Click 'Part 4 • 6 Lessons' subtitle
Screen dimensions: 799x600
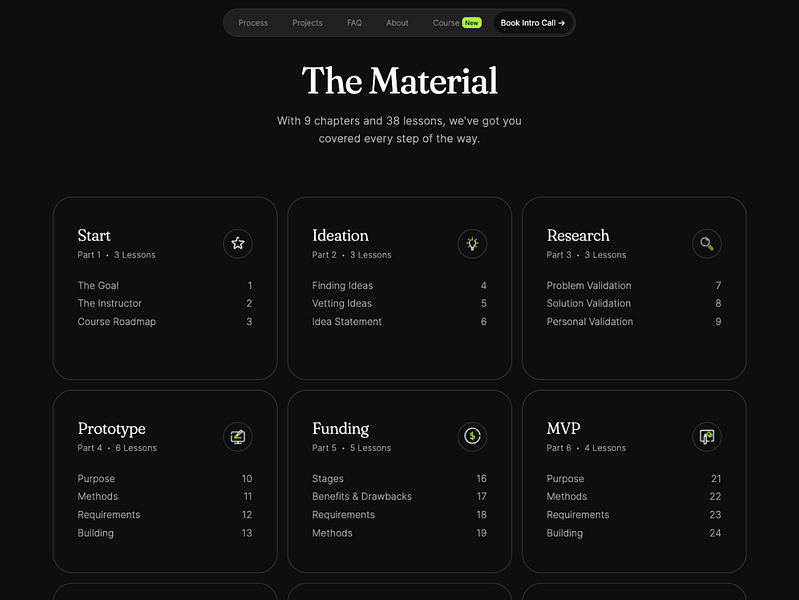117,448
